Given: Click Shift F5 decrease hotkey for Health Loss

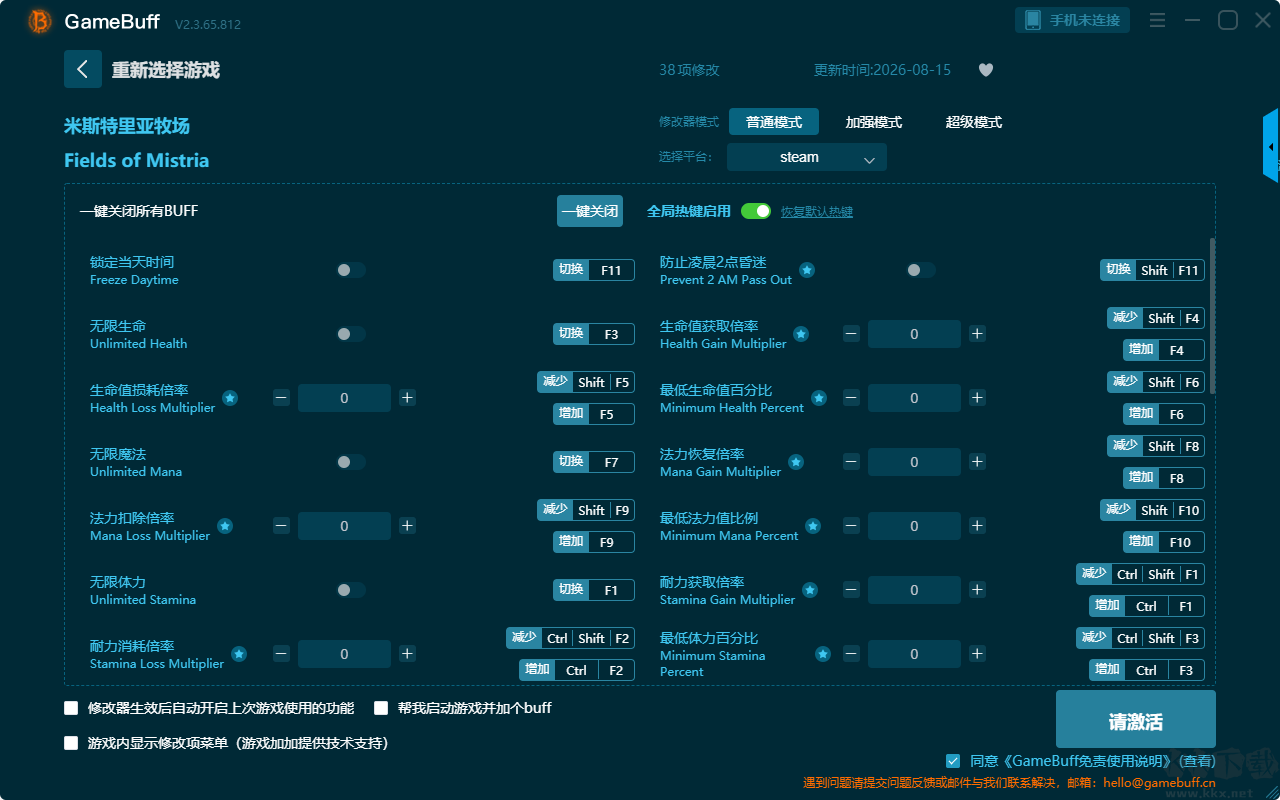Looking at the screenshot, I should pyautogui.click(x=586, y=382).
